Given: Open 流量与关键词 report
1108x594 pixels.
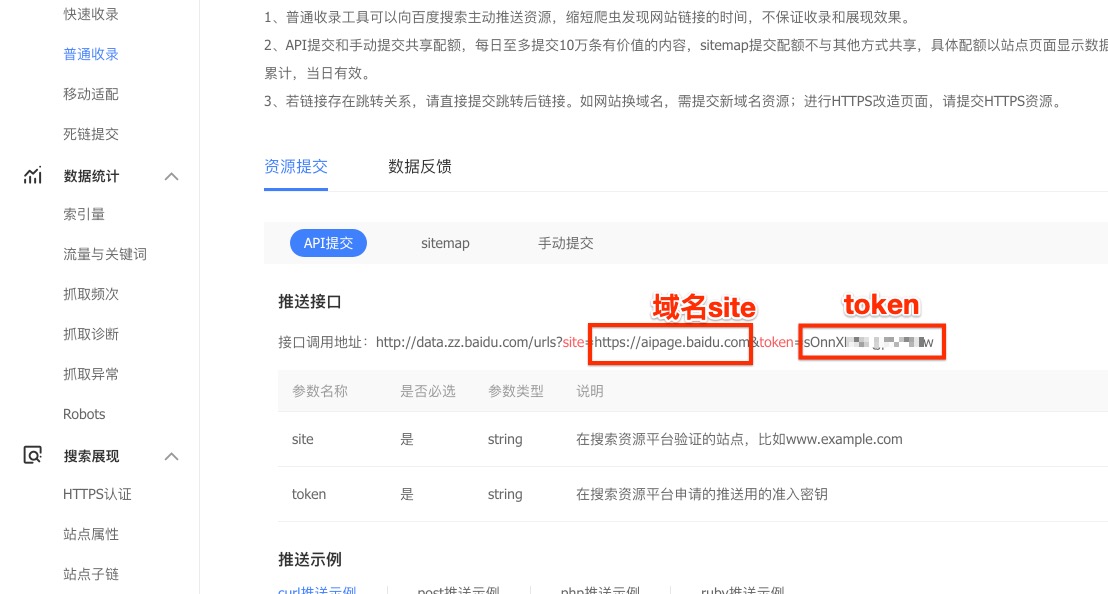Looking at the screenshot, I should pyautogui.click(x=105, y=254).
